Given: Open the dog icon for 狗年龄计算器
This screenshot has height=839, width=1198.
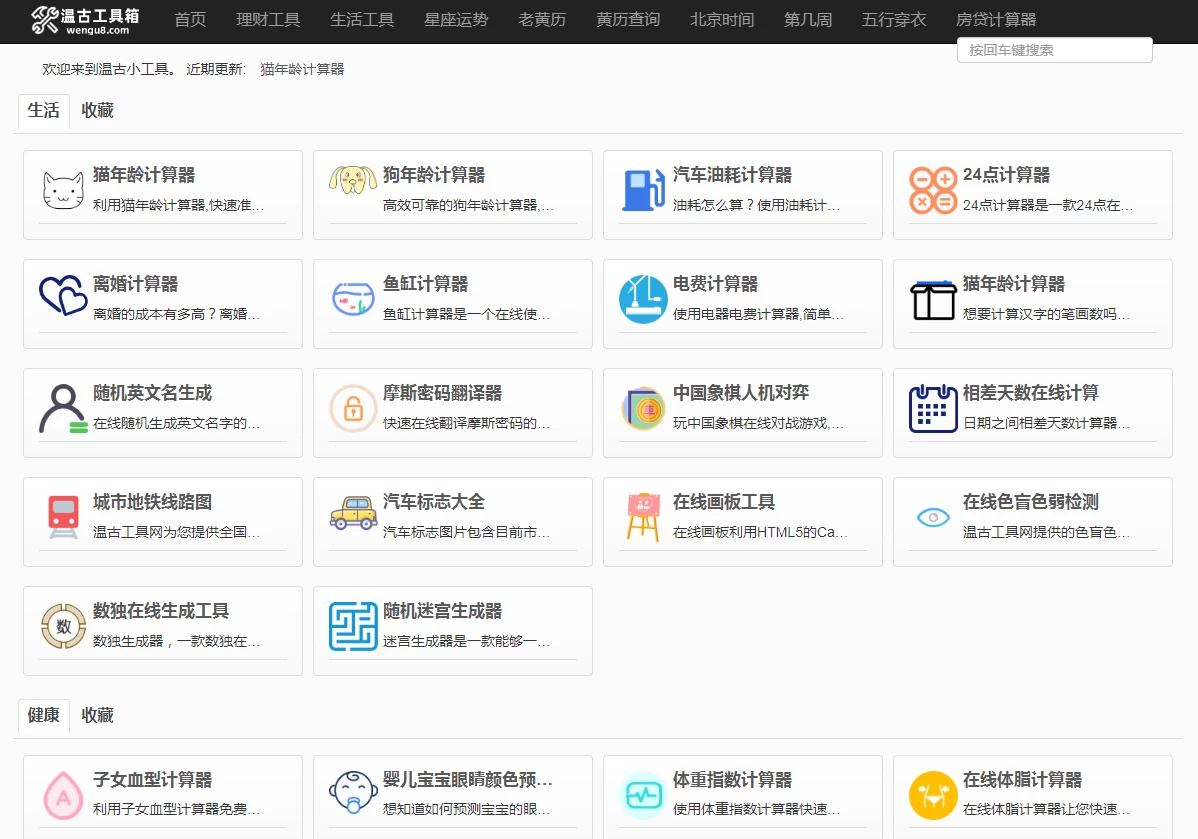Looking at the screenshot, I should (353, 180).
